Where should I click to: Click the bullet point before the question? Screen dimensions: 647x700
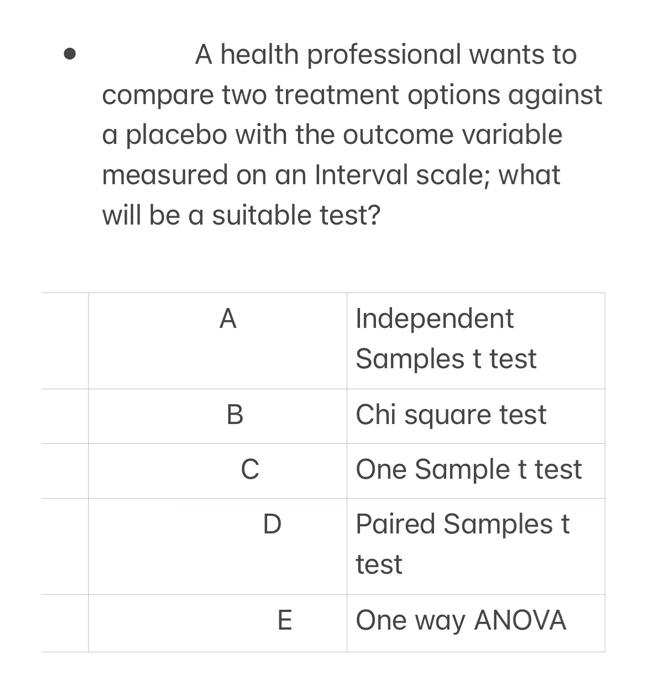pyautogui.click(x=70, y=54)
